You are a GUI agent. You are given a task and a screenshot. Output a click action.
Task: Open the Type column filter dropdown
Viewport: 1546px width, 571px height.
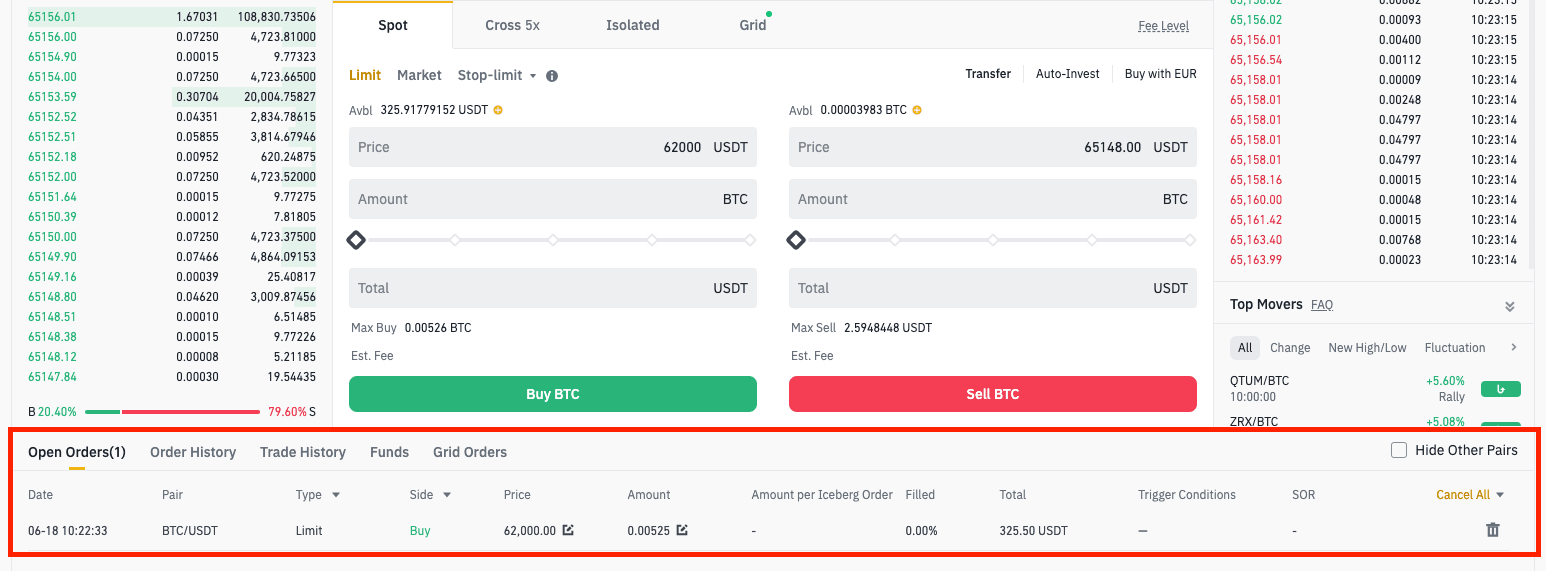click(335, 495)
